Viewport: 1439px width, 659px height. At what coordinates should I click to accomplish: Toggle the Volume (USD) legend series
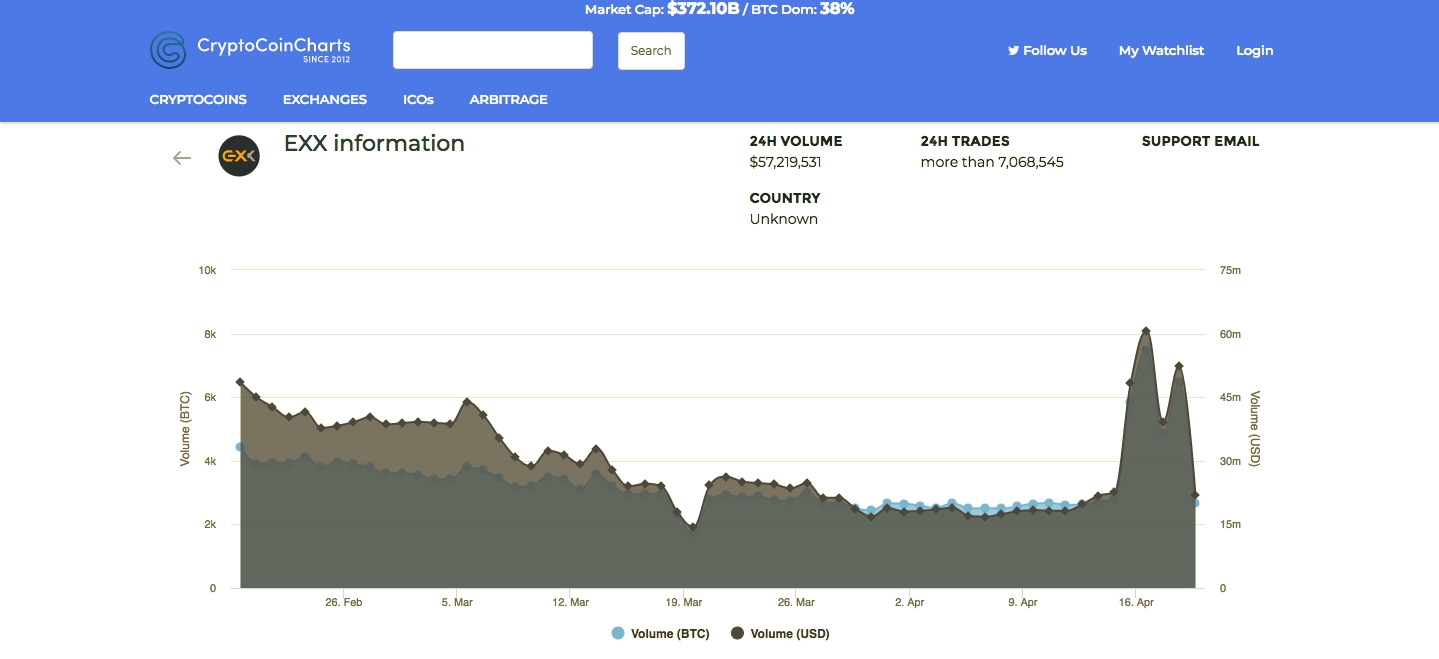tap(780, 633)
